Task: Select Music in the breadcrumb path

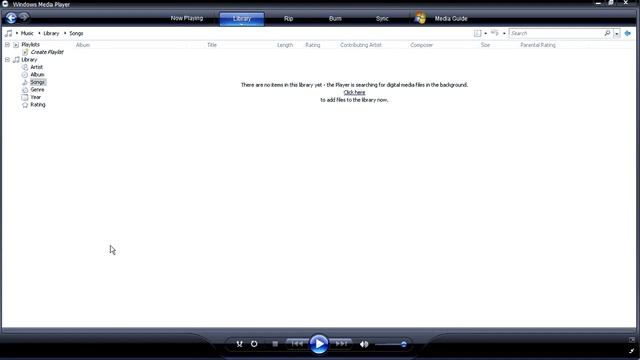Action: click(x=27, y=33)
